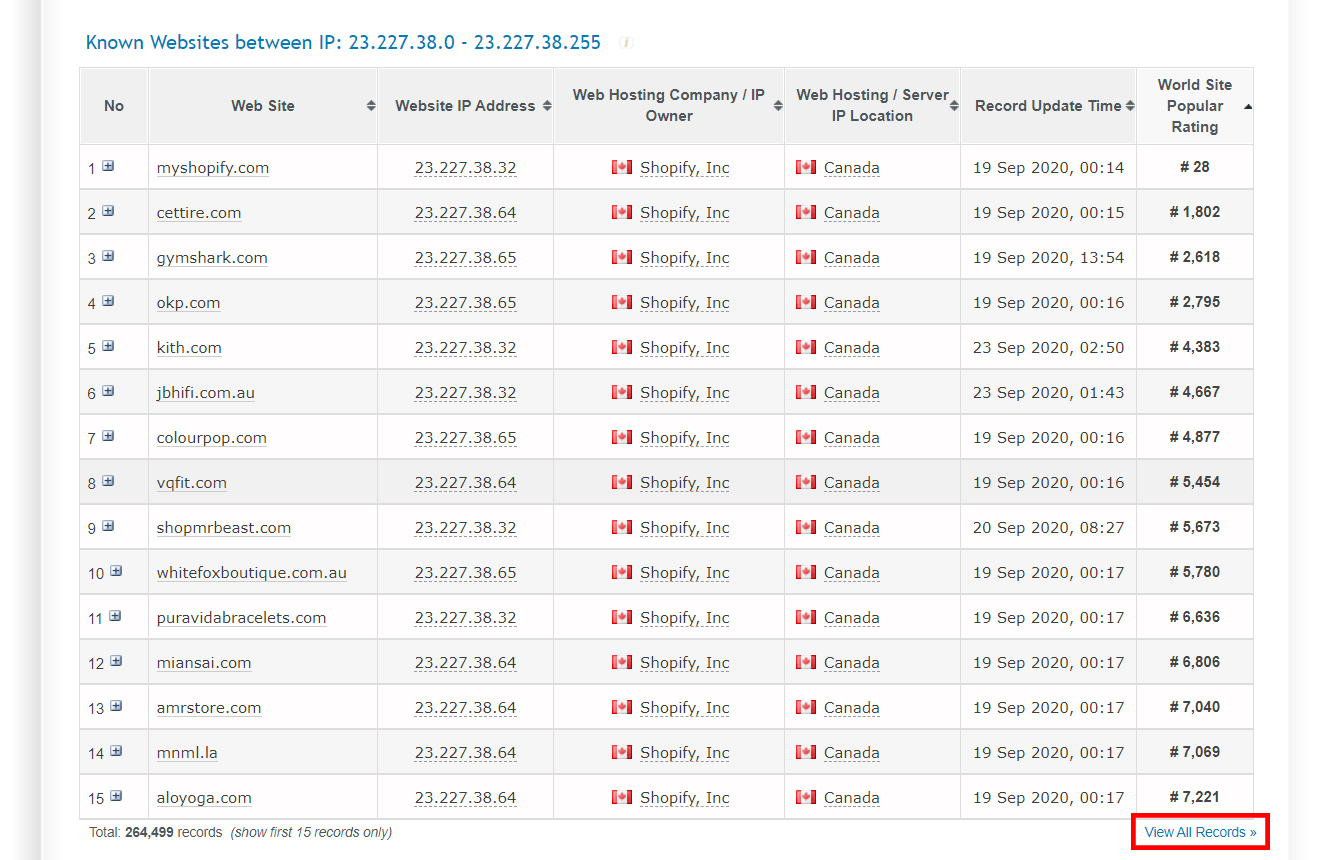Screen dimensions: 1328x860
Task: Click IP 23.227.38.65 in whitefoxboutique.com.au row
Action: point(466,573)
